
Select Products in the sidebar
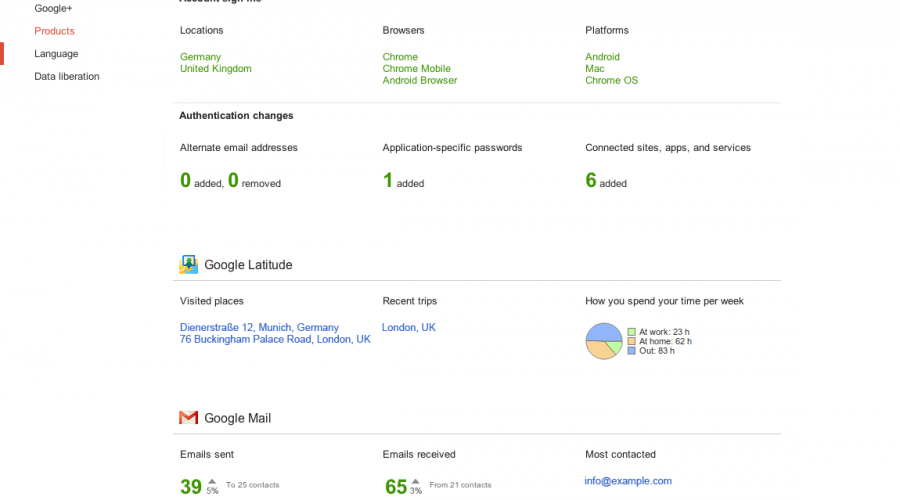tap(54, 31)
